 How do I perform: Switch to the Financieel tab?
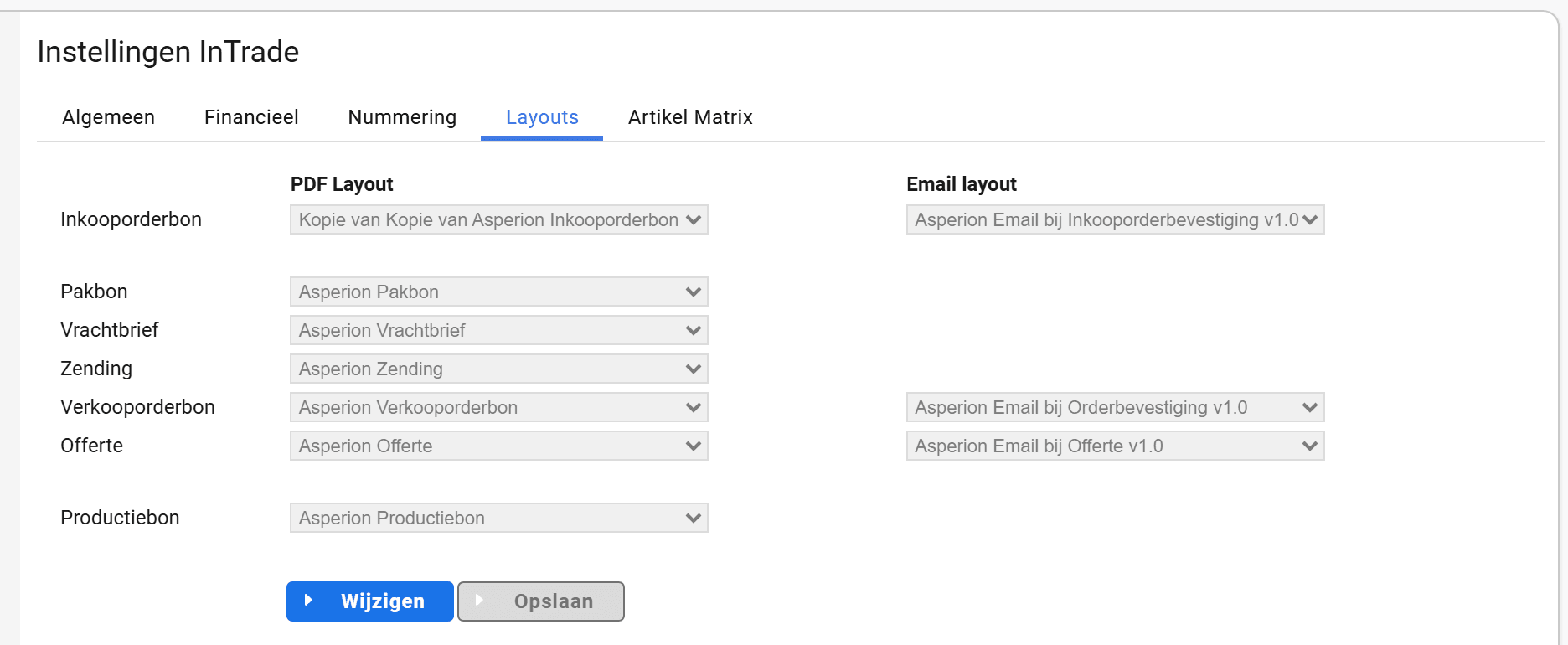[x=251, y=117]
